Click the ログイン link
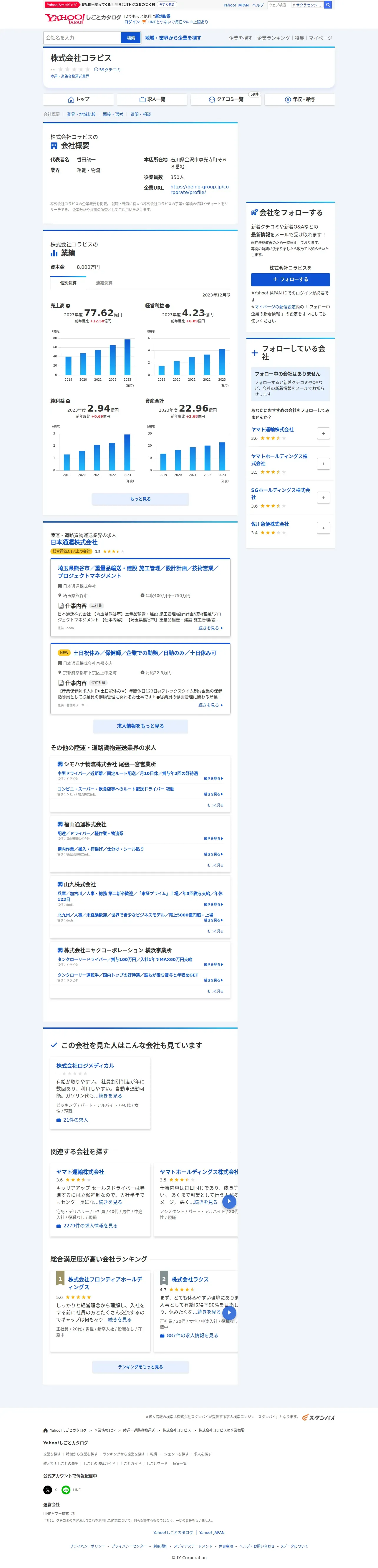The width and height of the screenshot is (378, 1568). tap(132, 22)
